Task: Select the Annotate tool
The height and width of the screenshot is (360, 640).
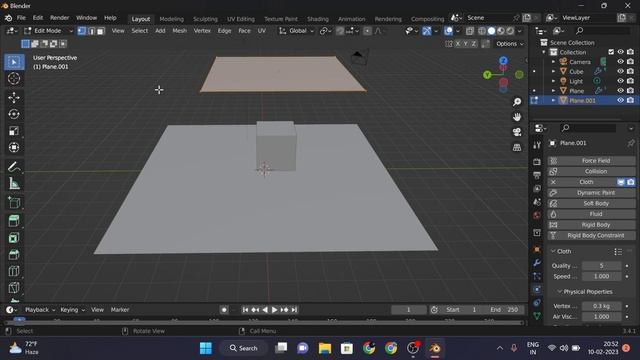Action: coord(14,167)
